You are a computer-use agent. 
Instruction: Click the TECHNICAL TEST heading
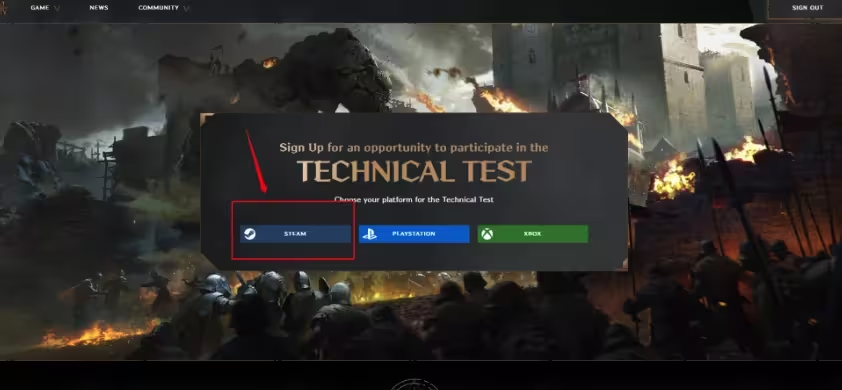[x=414, y=171]
